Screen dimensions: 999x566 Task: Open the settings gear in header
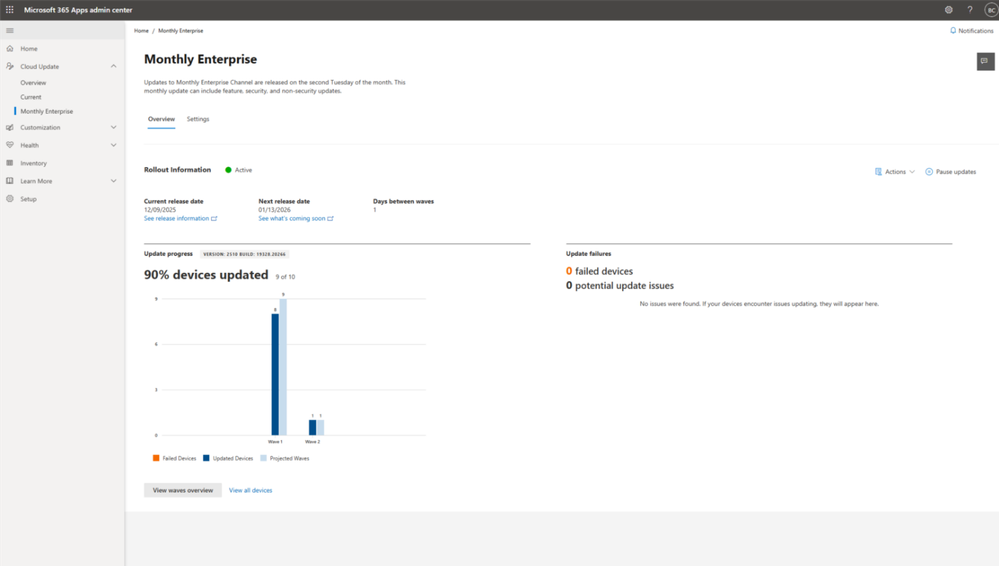click(x=949, y=10)
